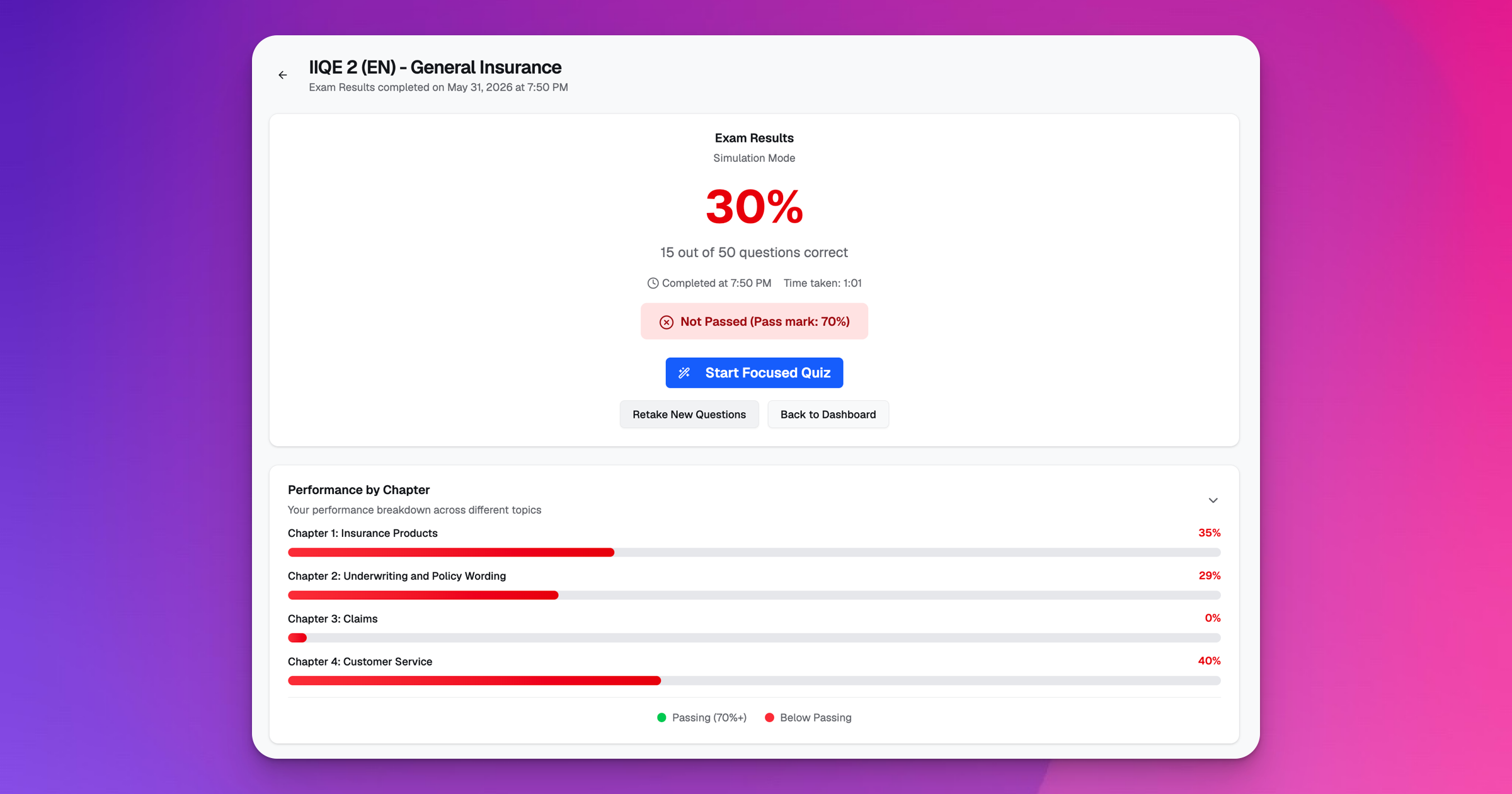The width and height of the screenshot is (1512, 794).
Task: Click the 'Below Passing' legend label
Action: (816, 718)
